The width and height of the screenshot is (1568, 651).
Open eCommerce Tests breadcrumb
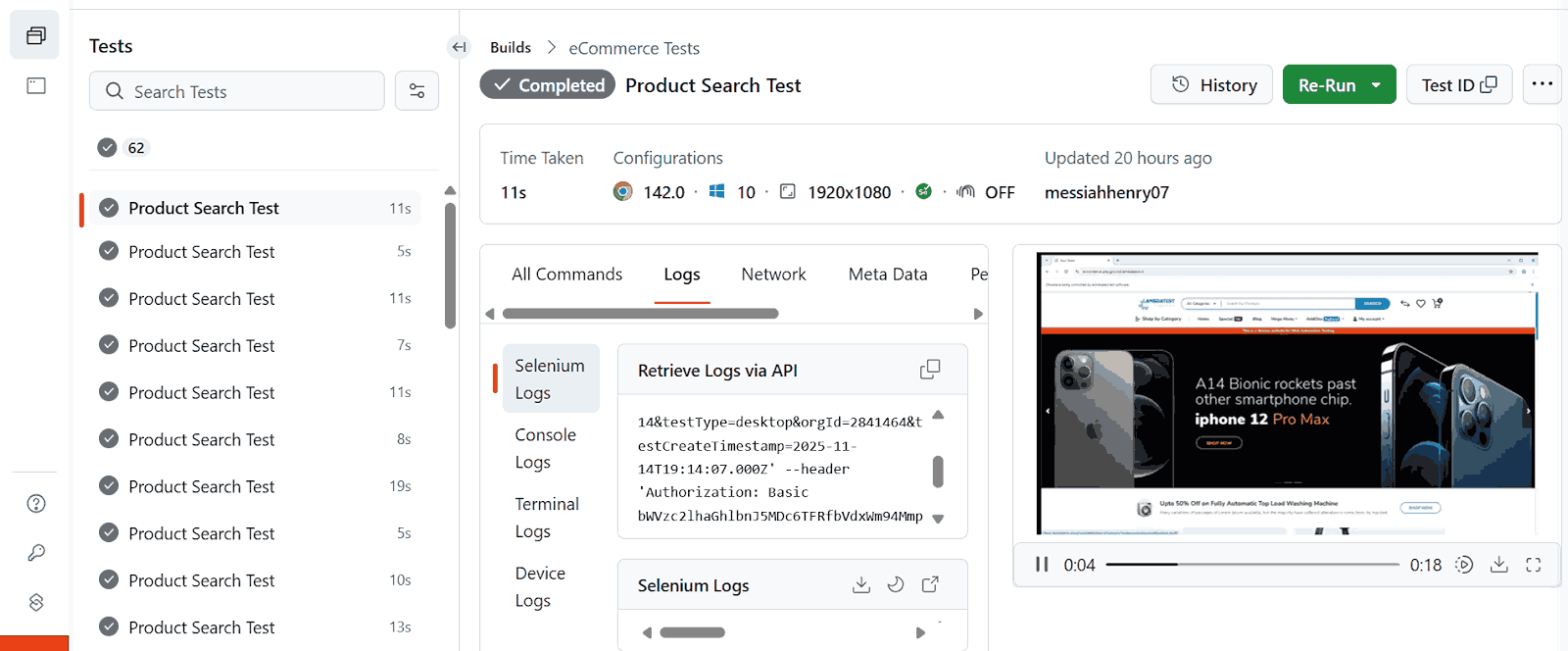click(634, 48)
